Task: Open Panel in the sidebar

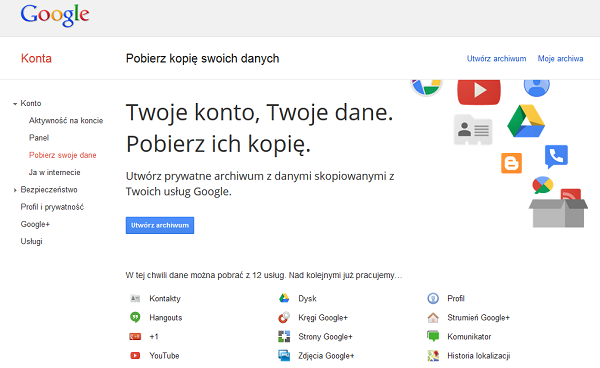Action: pyautogui.click(x=39, y=138)
